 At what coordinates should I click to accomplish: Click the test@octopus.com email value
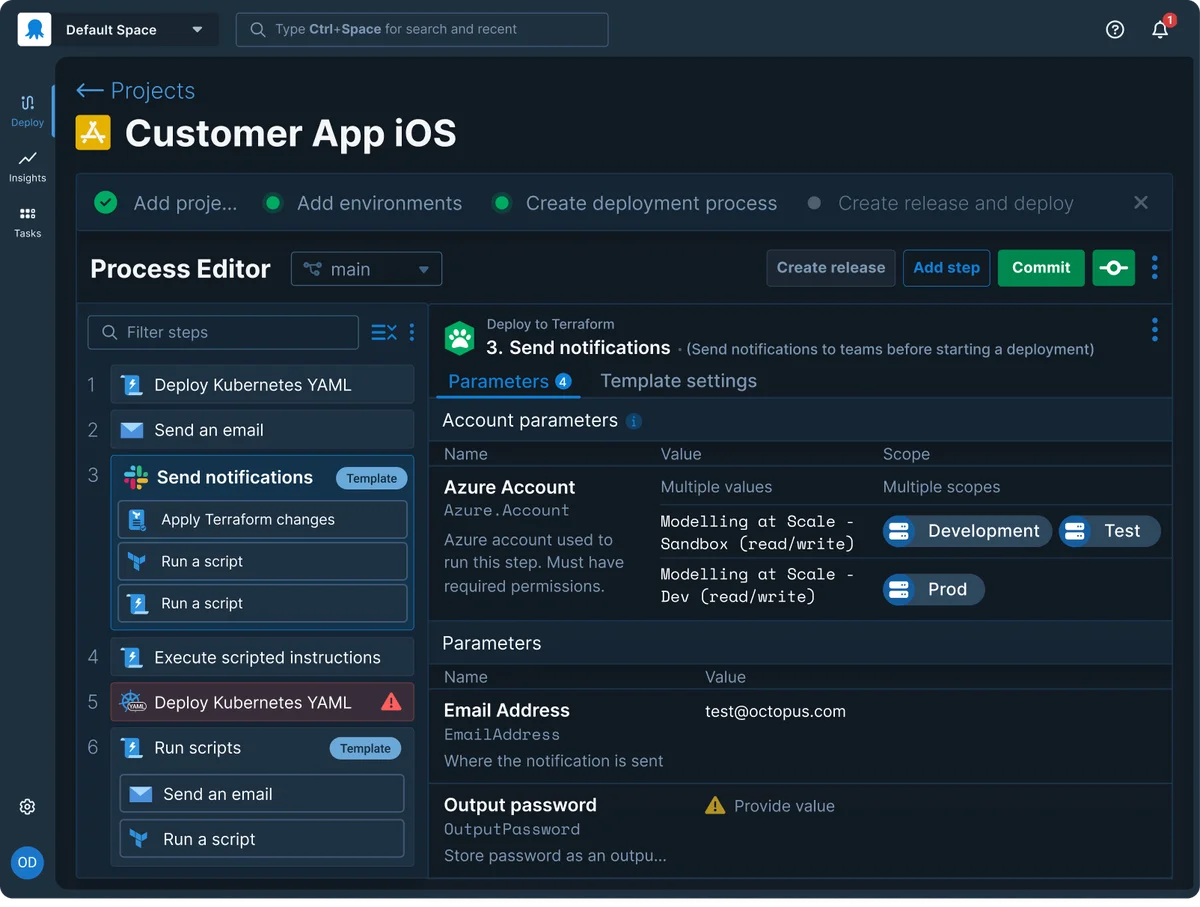775,712
